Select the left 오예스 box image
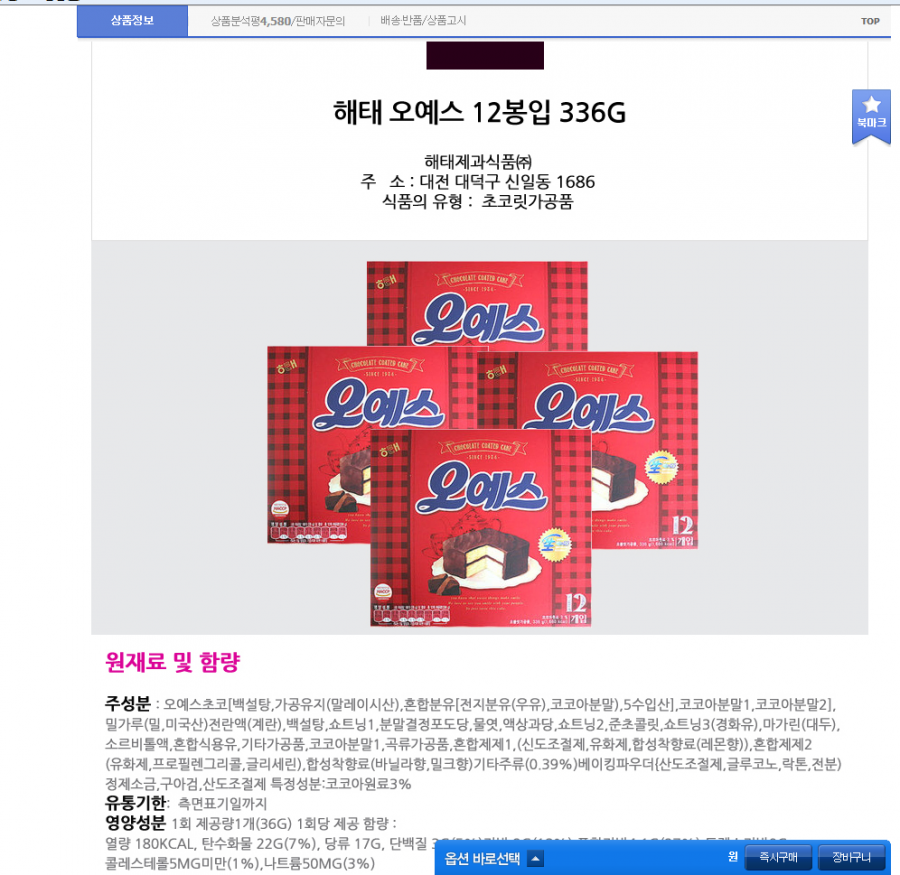The height and width of the screenshot is (875, 900). point(319,445)
